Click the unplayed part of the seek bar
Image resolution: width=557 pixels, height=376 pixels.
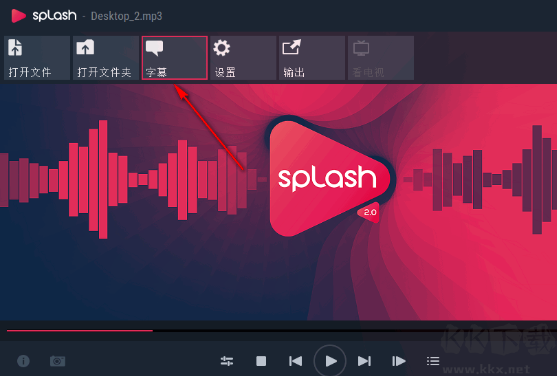[353, 331]
